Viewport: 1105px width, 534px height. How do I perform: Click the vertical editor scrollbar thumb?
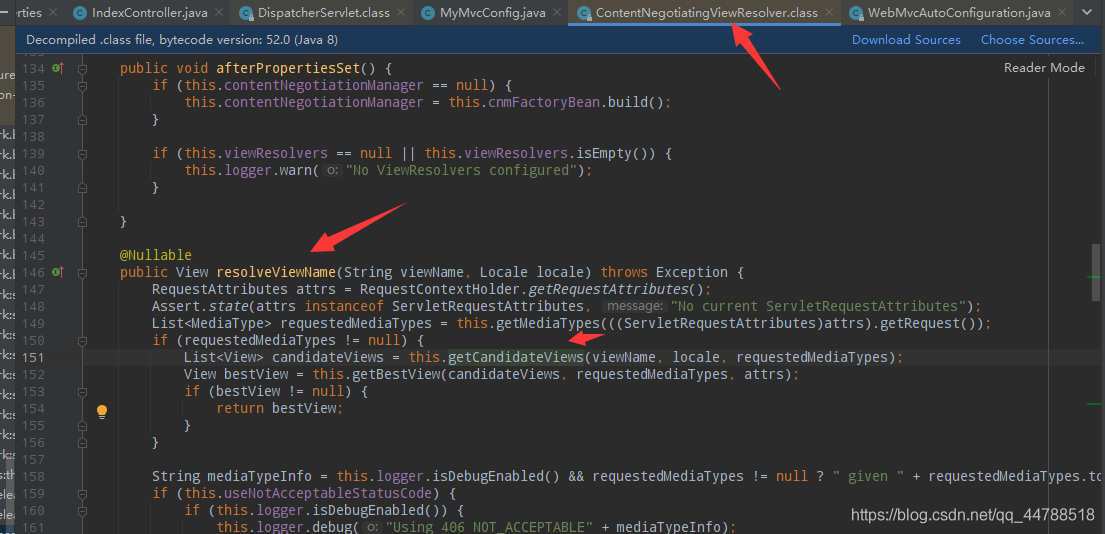tap(1096, 271)
